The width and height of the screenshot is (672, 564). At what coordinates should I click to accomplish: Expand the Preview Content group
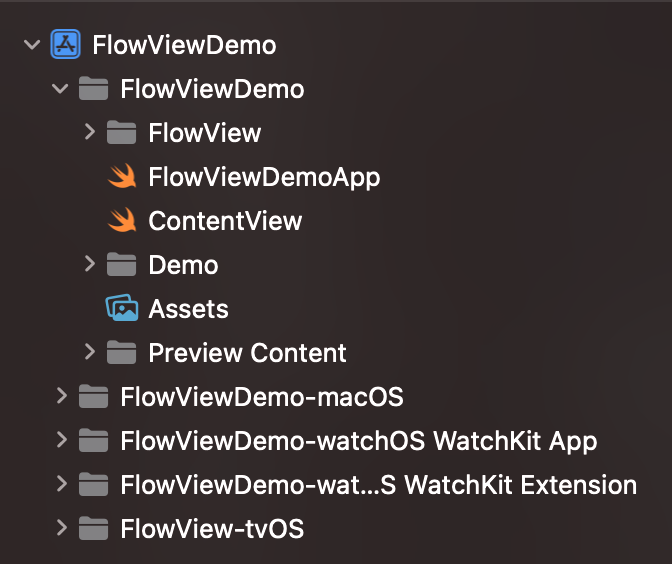[89, 353]
